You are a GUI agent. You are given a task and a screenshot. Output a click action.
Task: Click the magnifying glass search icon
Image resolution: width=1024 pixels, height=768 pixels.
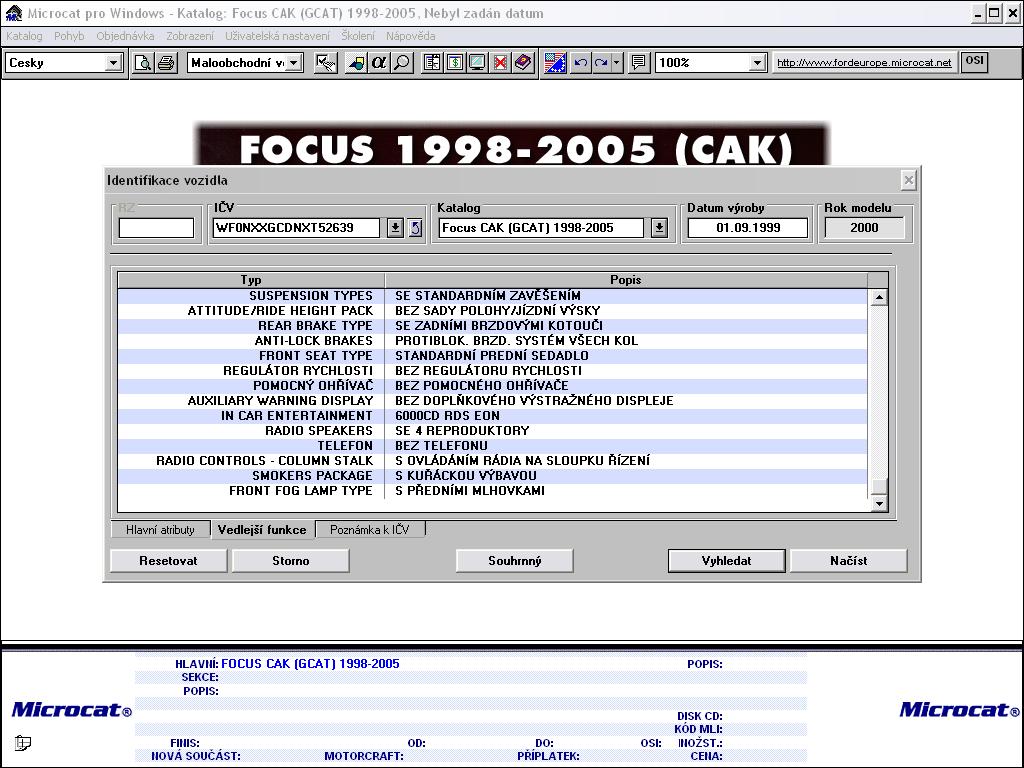click(x=401, y=63)
